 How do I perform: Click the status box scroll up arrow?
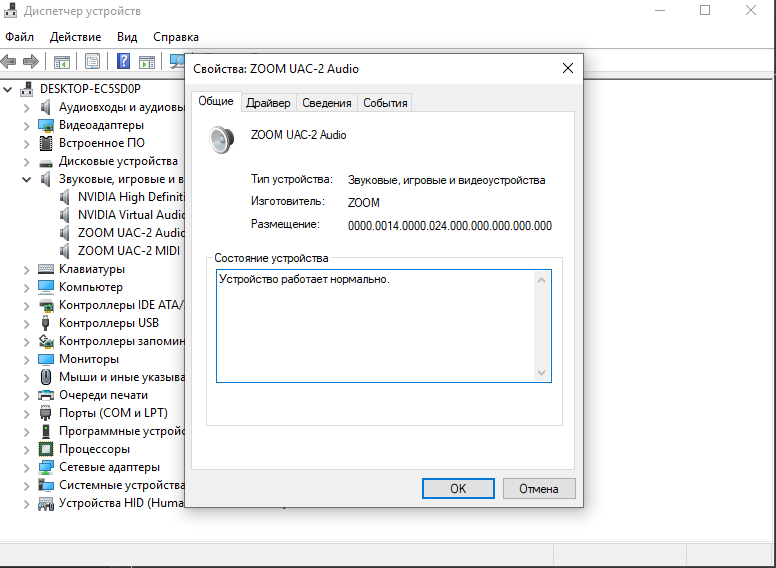tap(541, 281)
